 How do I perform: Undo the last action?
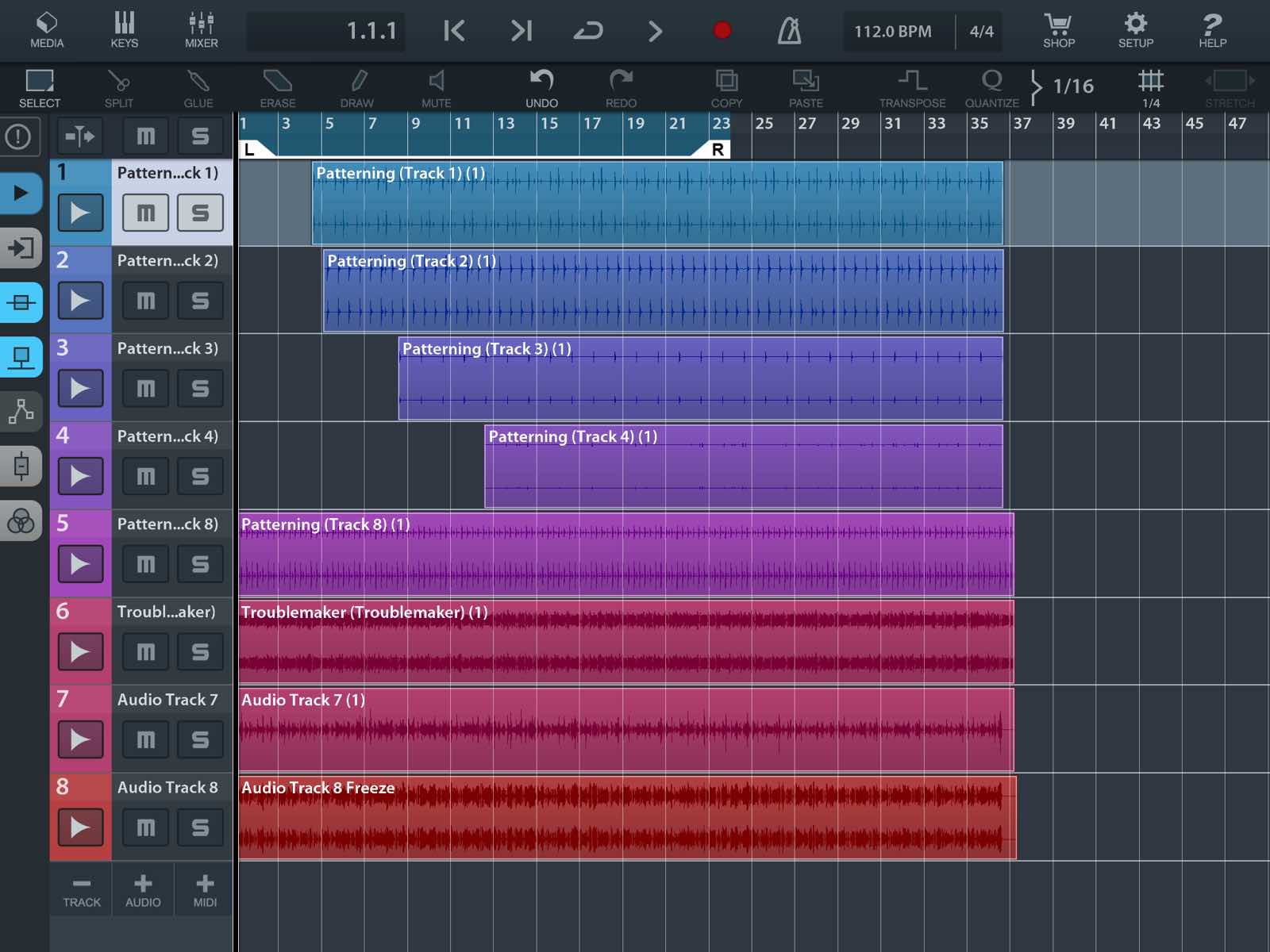[x=541, y=88]
